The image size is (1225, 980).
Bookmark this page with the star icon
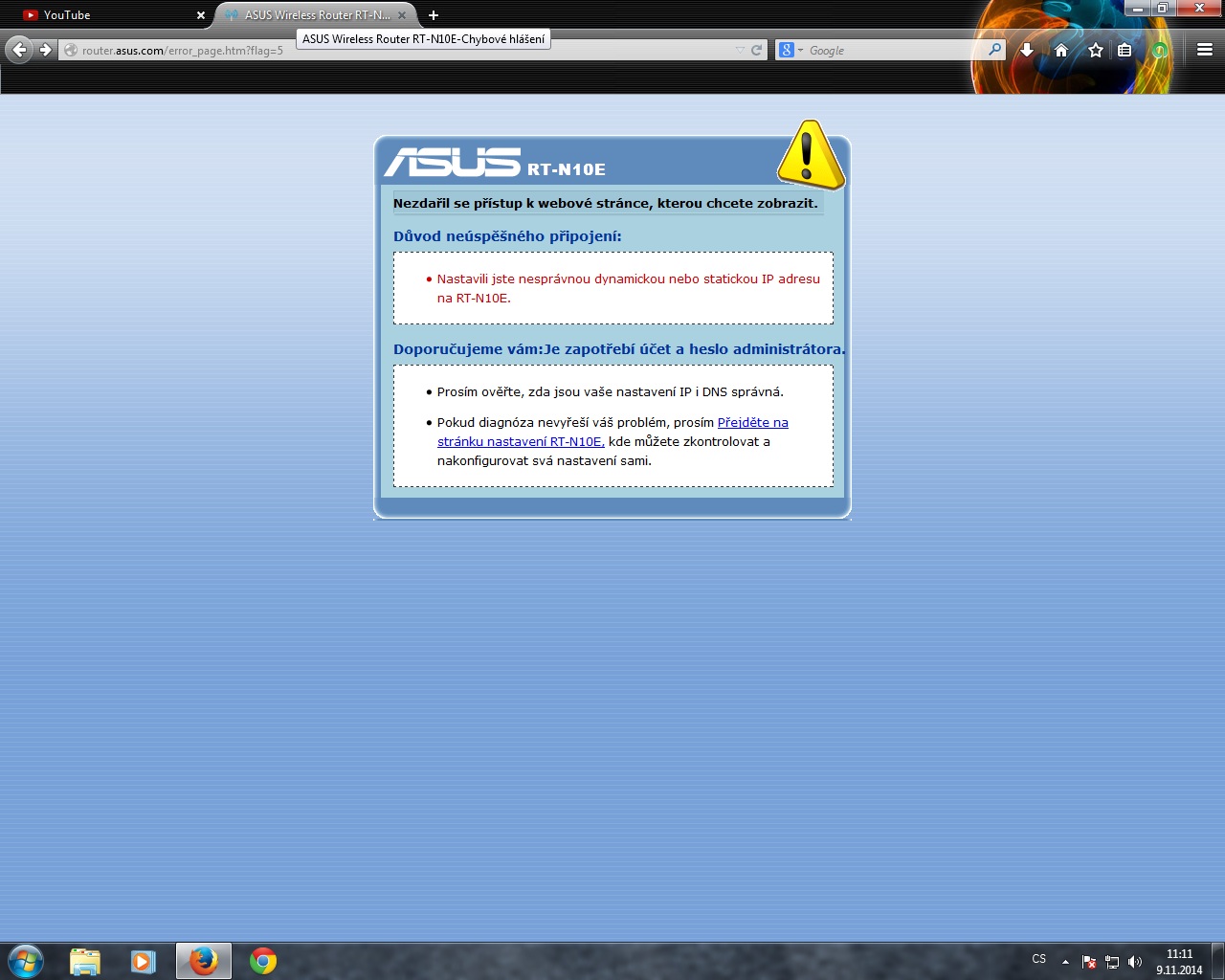[x=1095, y=50]
